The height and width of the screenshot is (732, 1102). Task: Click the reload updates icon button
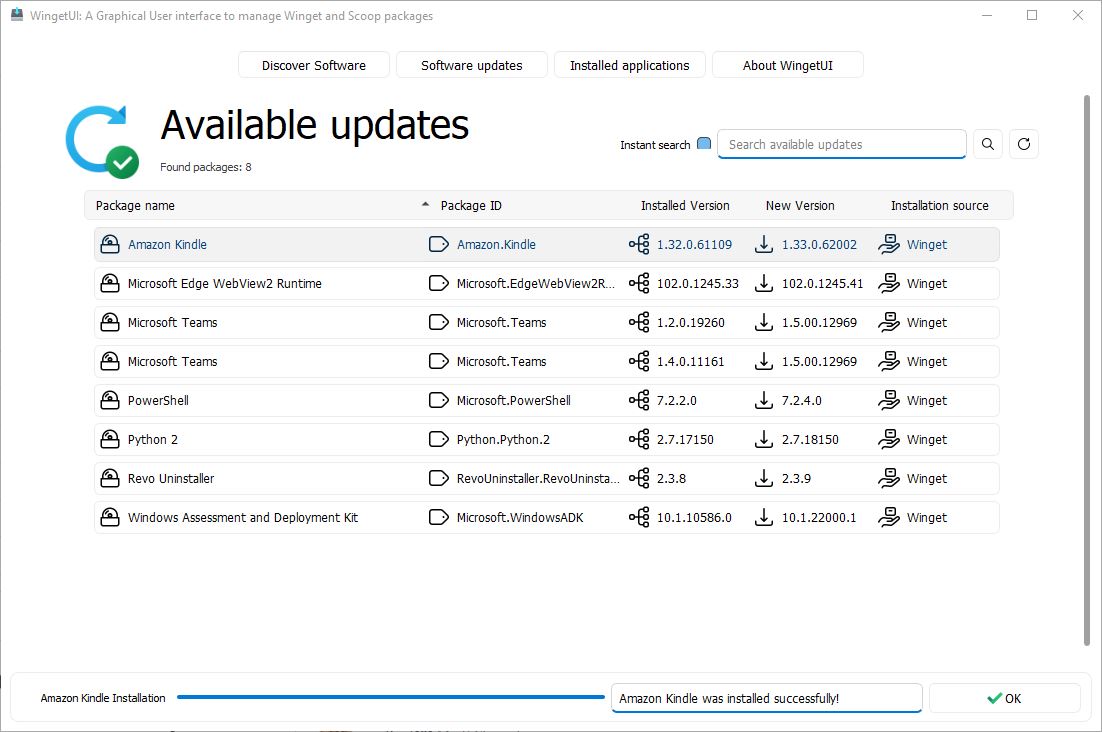[x=1024, y=144]
